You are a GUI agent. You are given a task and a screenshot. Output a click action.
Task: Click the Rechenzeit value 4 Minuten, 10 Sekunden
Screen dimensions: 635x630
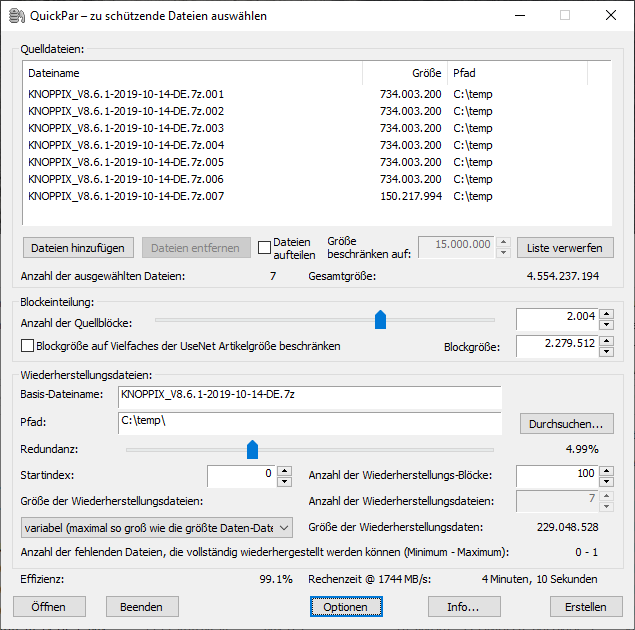coord(539,579)
